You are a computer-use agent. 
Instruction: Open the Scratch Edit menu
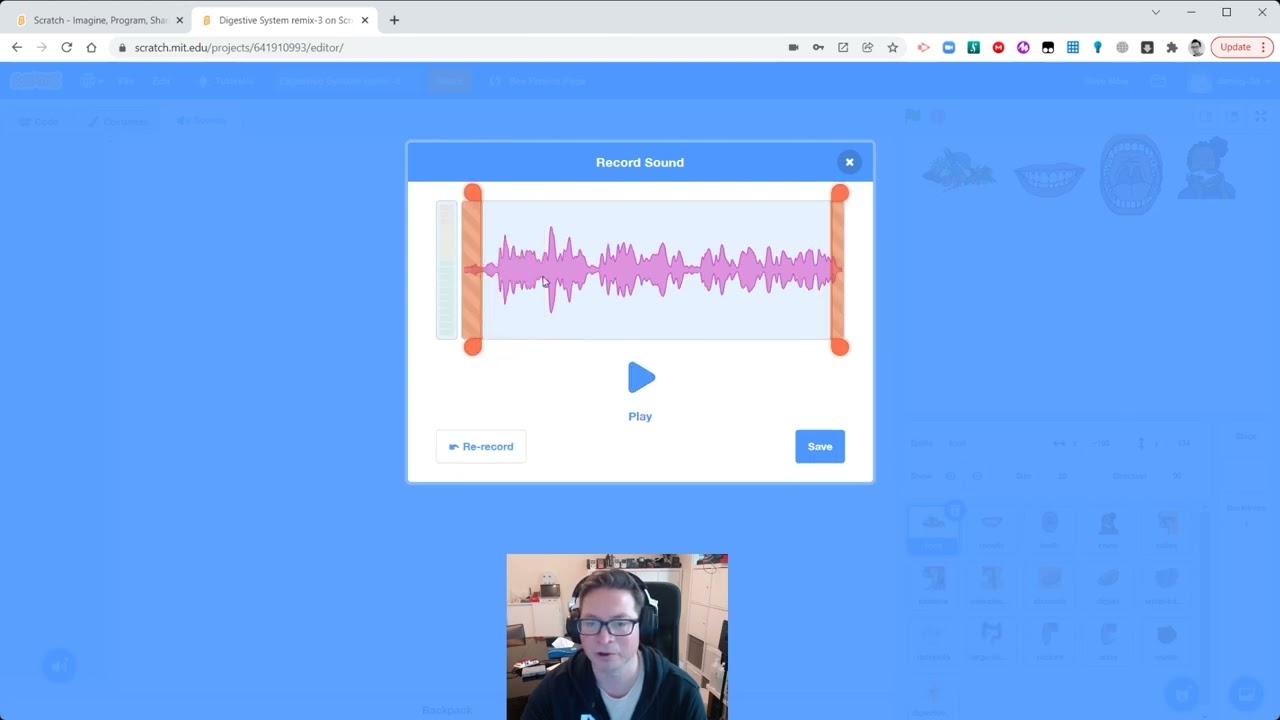click(161, 81)
